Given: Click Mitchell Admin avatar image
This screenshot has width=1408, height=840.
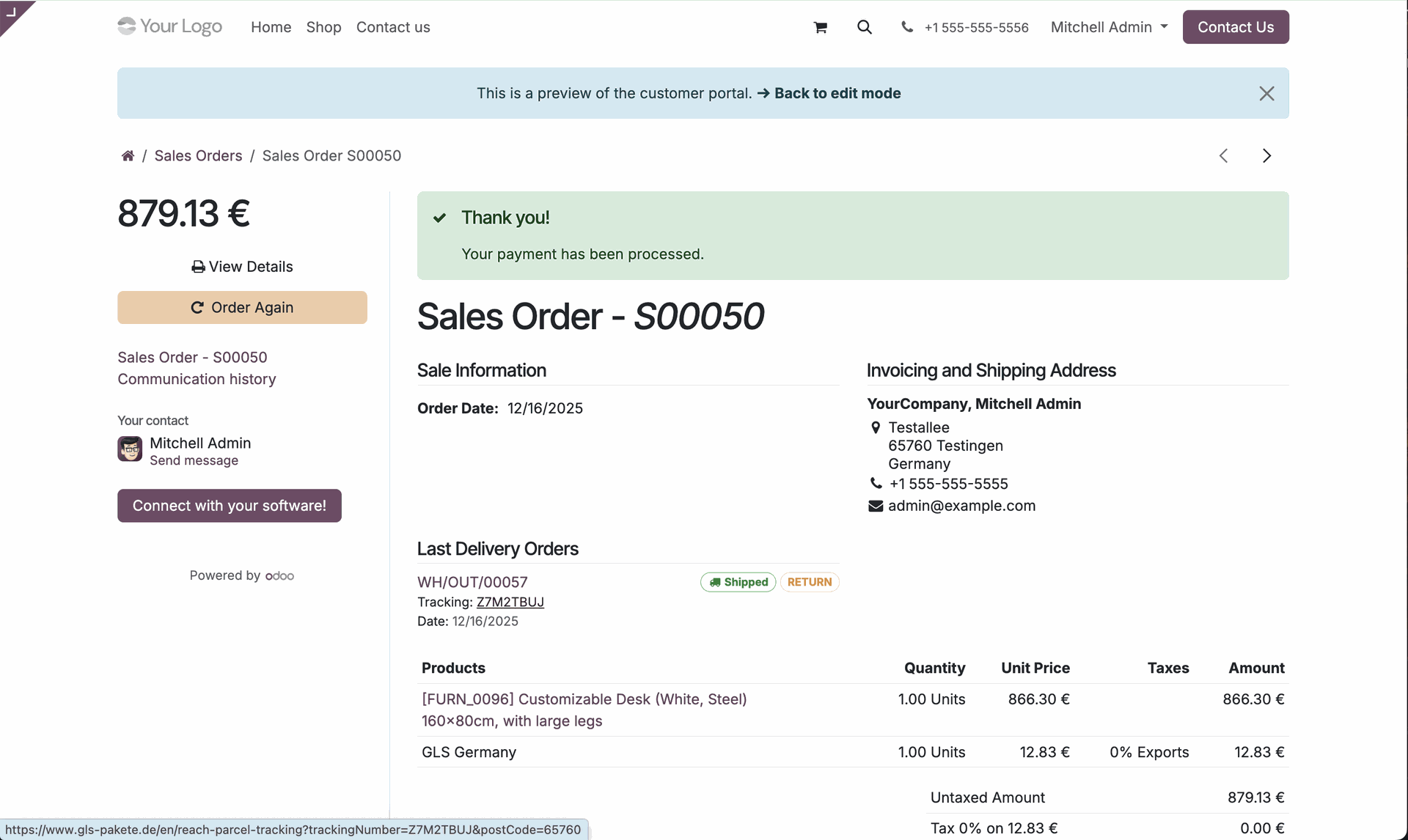Looking at the screenshot, I should point(130,449).
